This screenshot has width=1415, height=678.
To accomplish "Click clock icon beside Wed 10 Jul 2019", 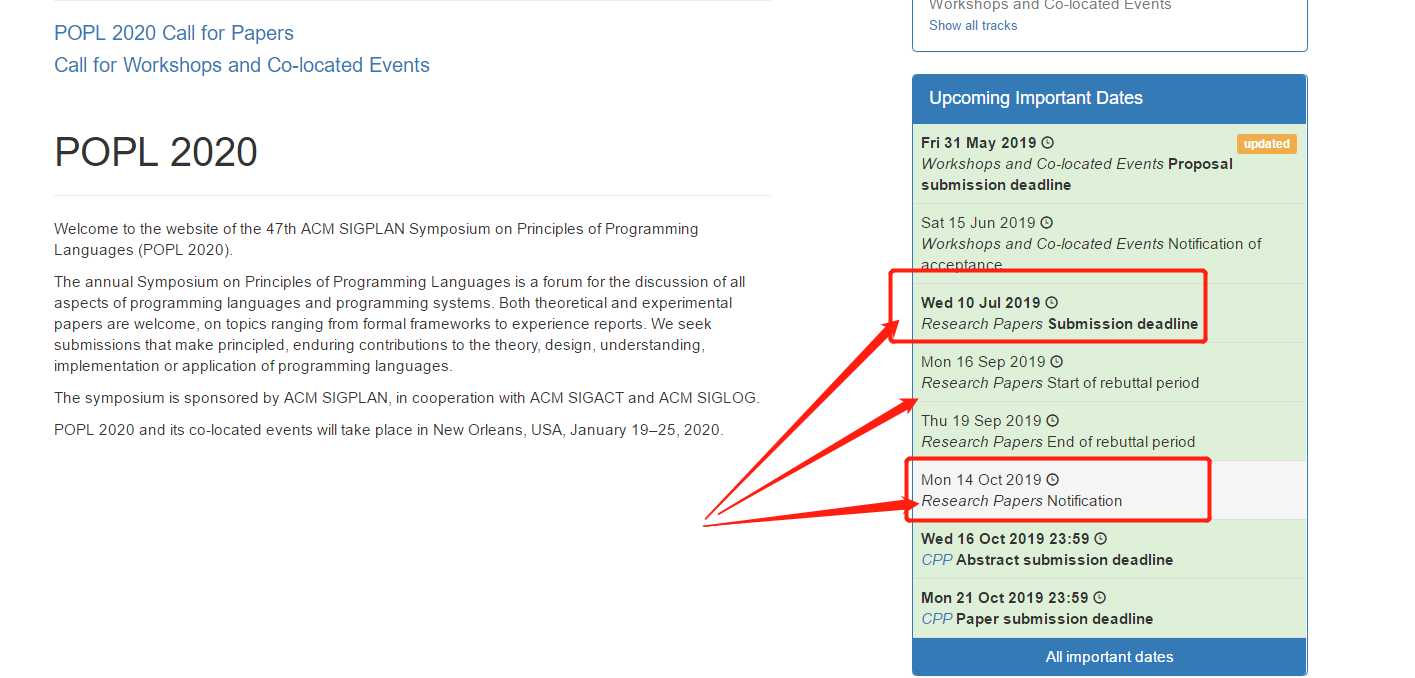I will click(1051, 302).
